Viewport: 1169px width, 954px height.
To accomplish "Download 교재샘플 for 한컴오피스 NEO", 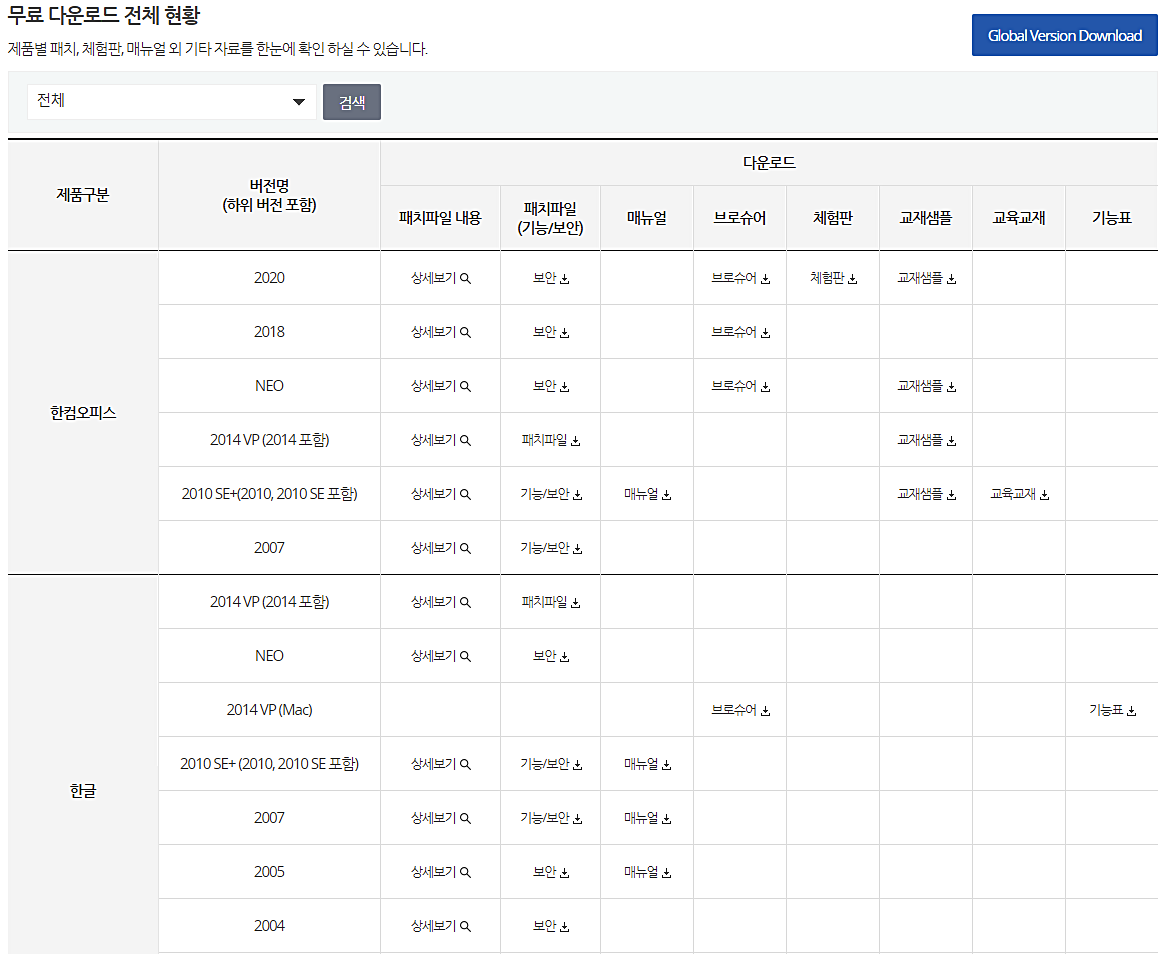I will [926, 386].
